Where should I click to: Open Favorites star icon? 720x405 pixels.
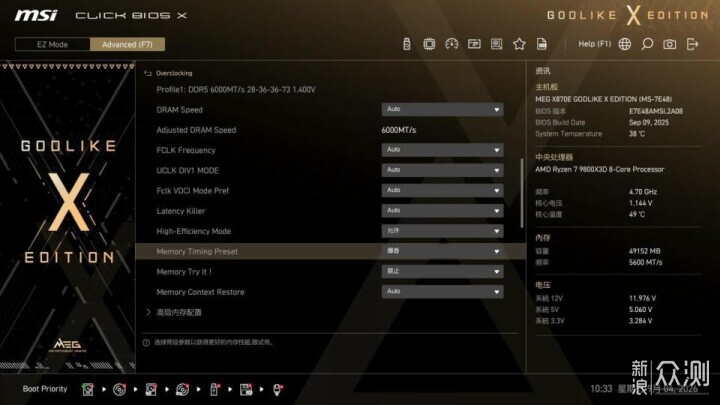(519, 44)
